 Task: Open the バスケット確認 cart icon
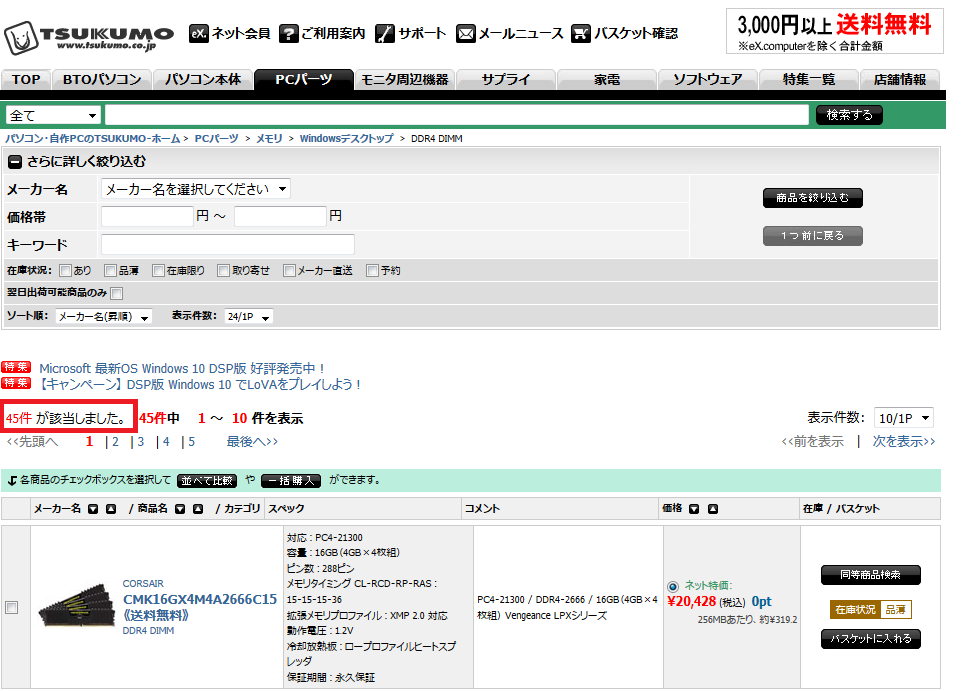[581, 34]
